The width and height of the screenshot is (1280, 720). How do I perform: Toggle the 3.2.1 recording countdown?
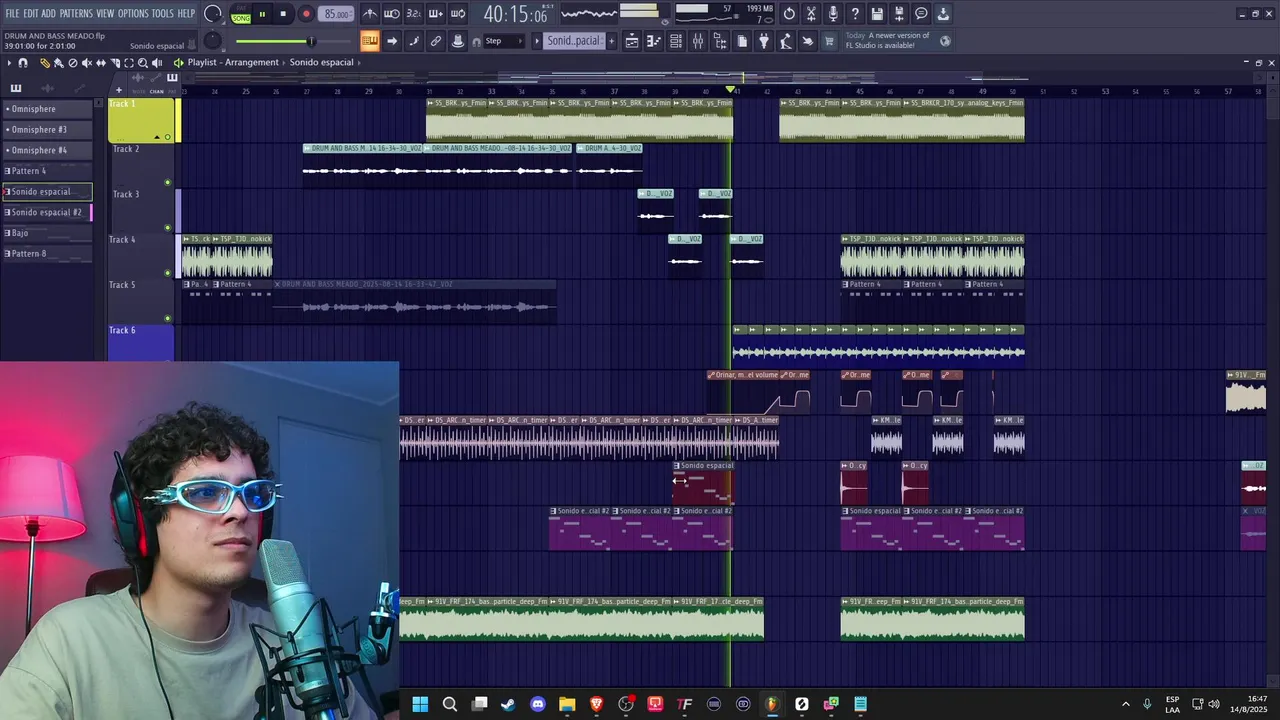414,14
